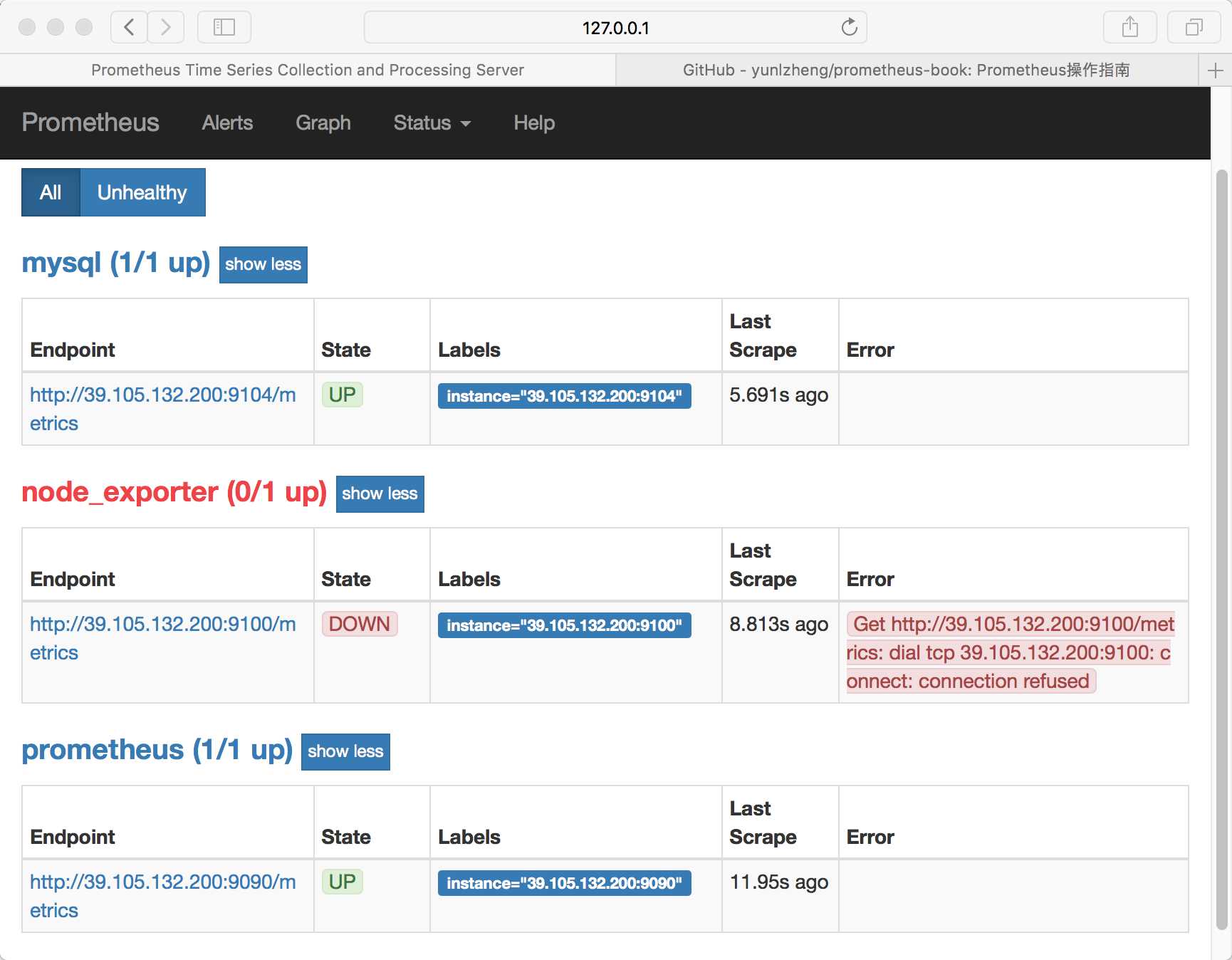Go forward with the browser forward arrow
Image resolution: width=1232 pixels, height=960 pixels.
[166, 27]
